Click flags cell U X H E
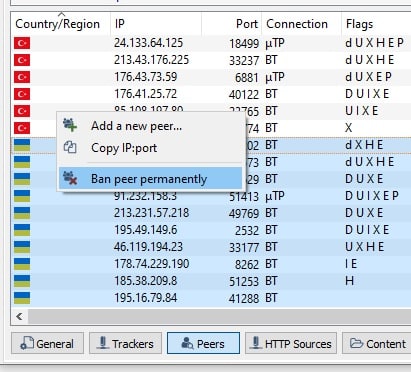 click(364, 247)
